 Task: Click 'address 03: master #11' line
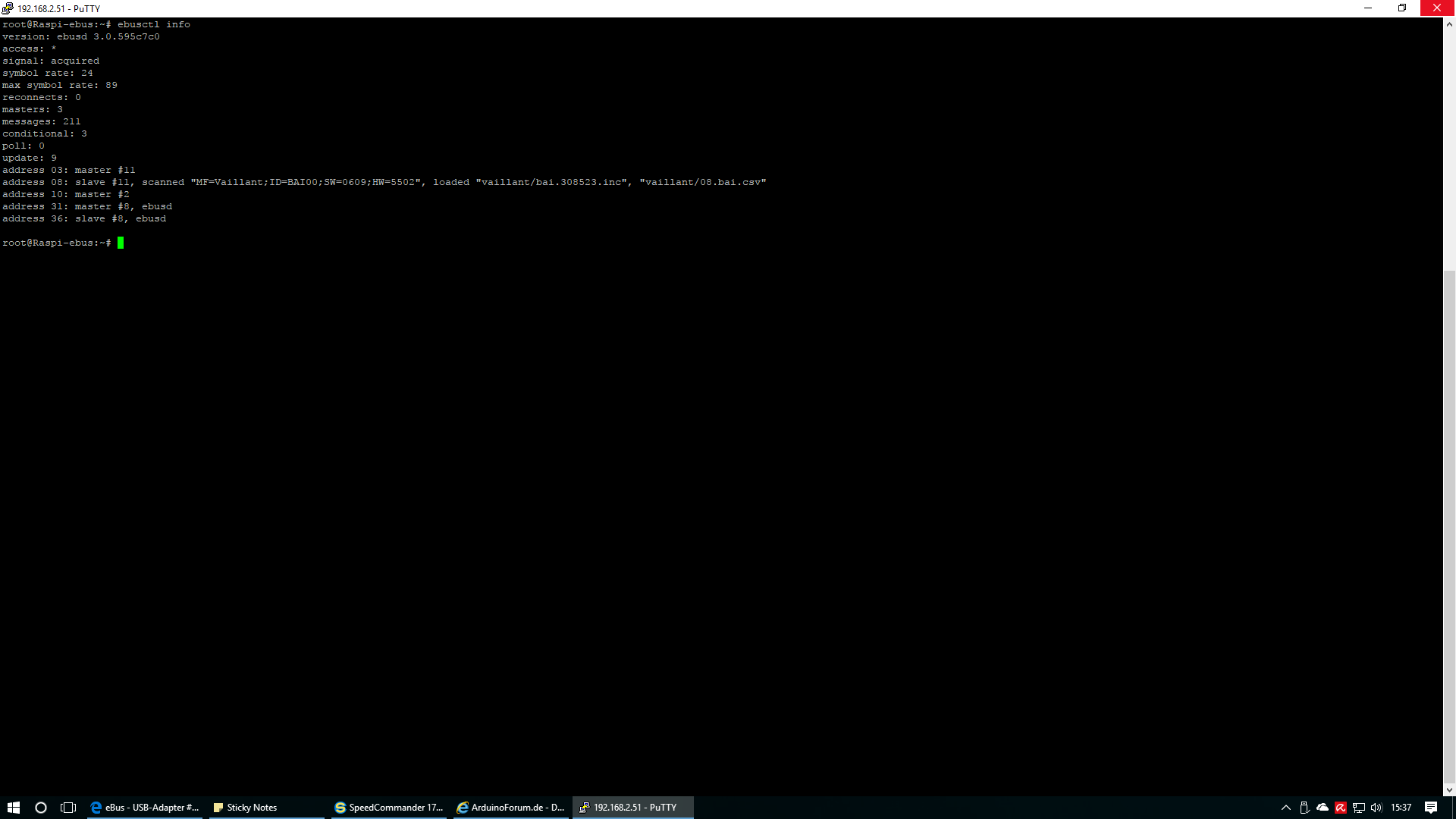click(69, 170)
